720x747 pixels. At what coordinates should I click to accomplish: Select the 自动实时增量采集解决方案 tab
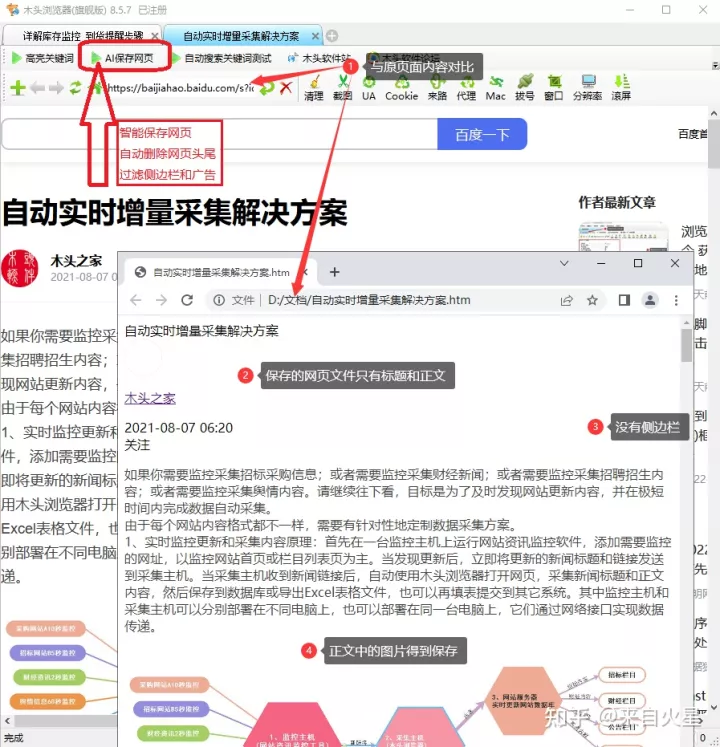tap(242, 36)
